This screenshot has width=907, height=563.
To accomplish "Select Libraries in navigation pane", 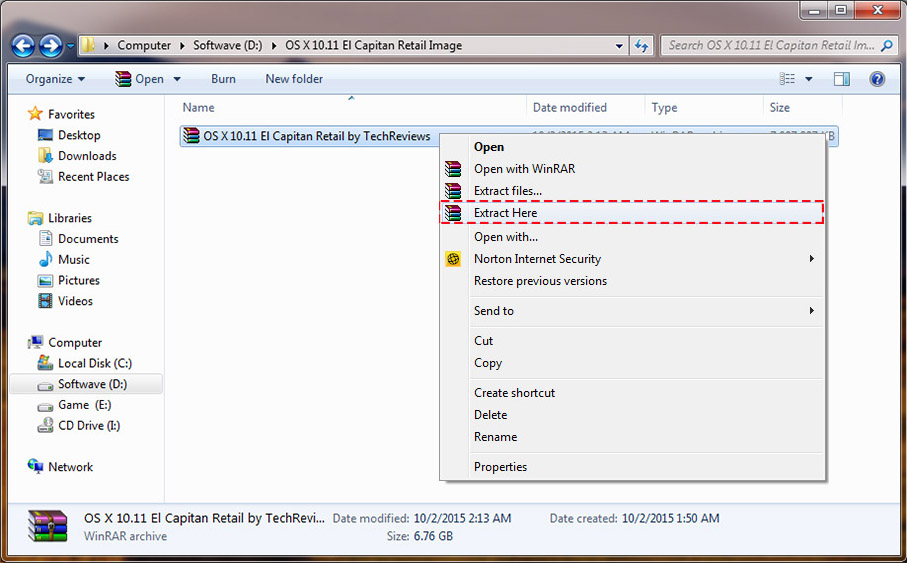I will pos(70,218).
